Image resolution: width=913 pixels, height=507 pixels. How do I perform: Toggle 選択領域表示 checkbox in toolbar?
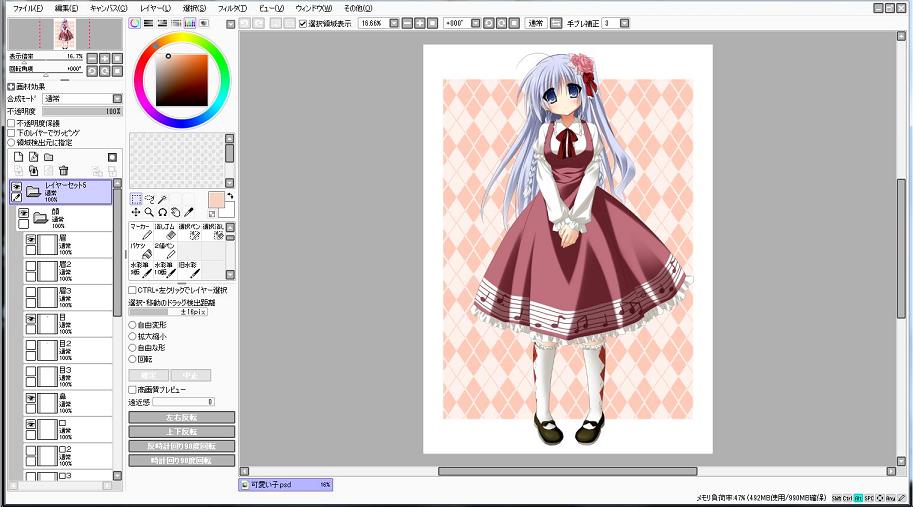tap(303, 22)
